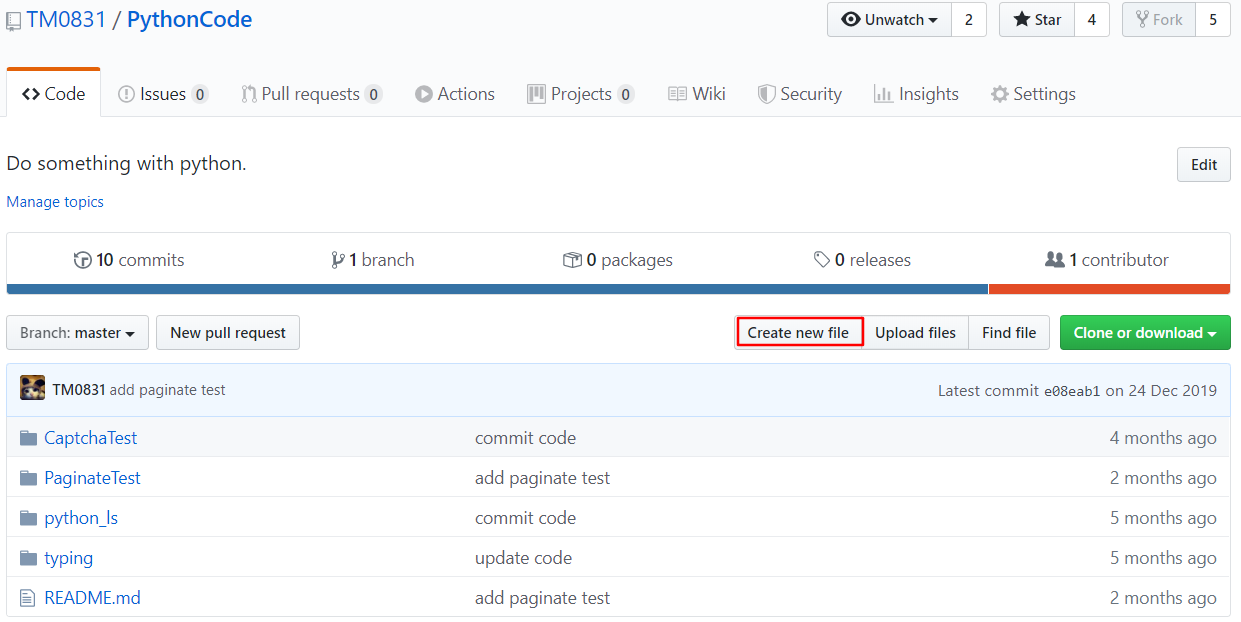Click 'add paginate test' message in commit bar

pyautogui.click(x=168, y=390)
